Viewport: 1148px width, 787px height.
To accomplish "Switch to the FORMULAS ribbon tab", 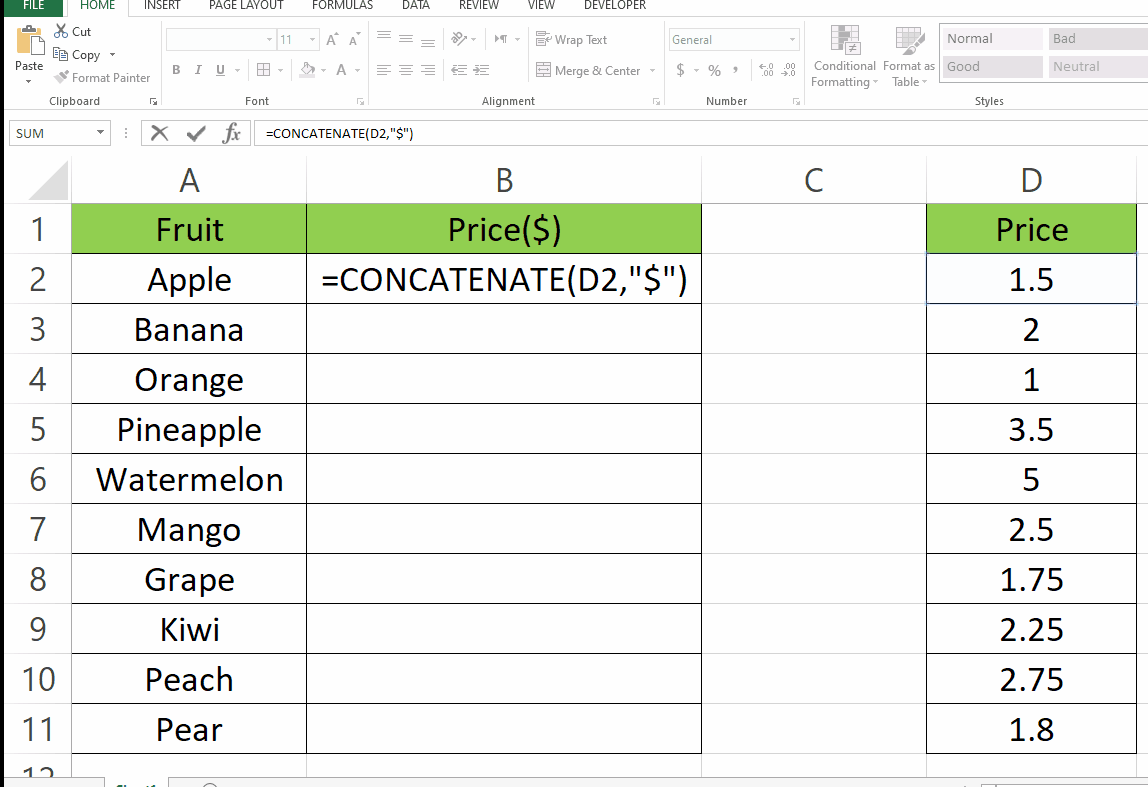I will point(342,5).
